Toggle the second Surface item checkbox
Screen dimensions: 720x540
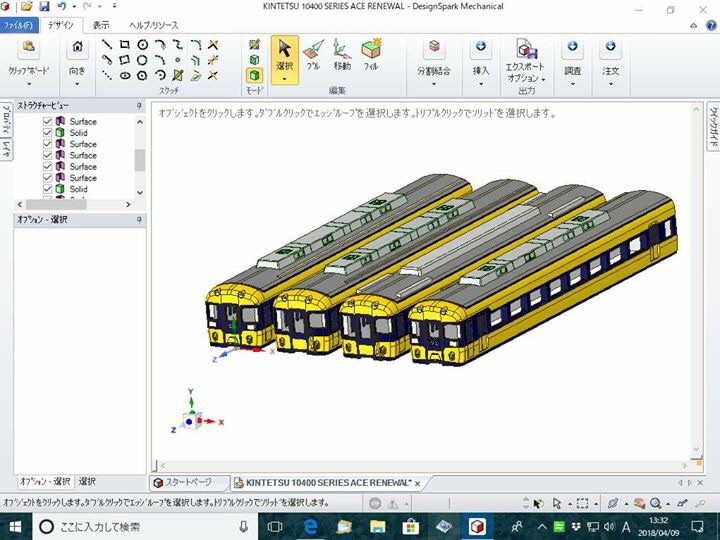click(47, 144)
